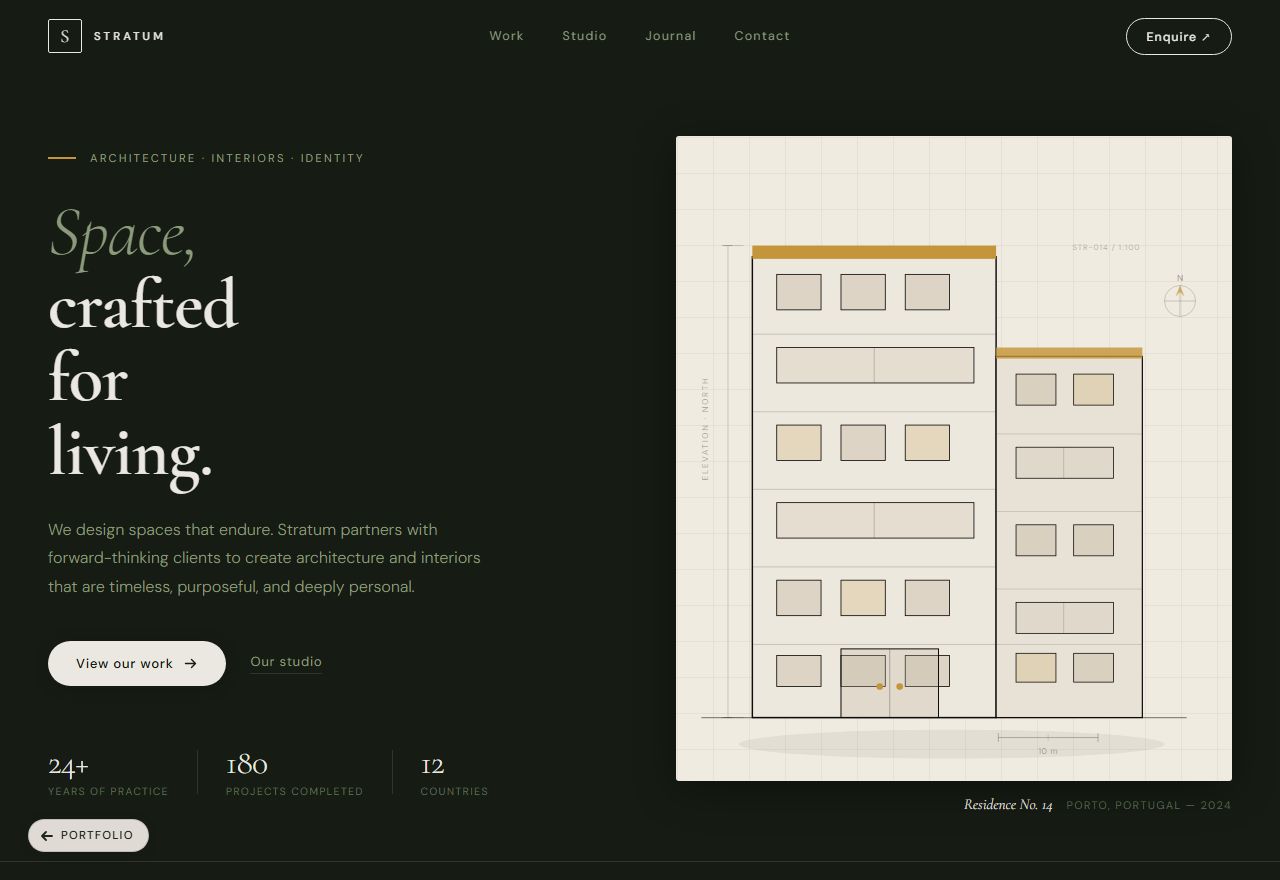Click the 'living.' heading word
This screenshot has height=880, width=1280.
click(130, 455)
